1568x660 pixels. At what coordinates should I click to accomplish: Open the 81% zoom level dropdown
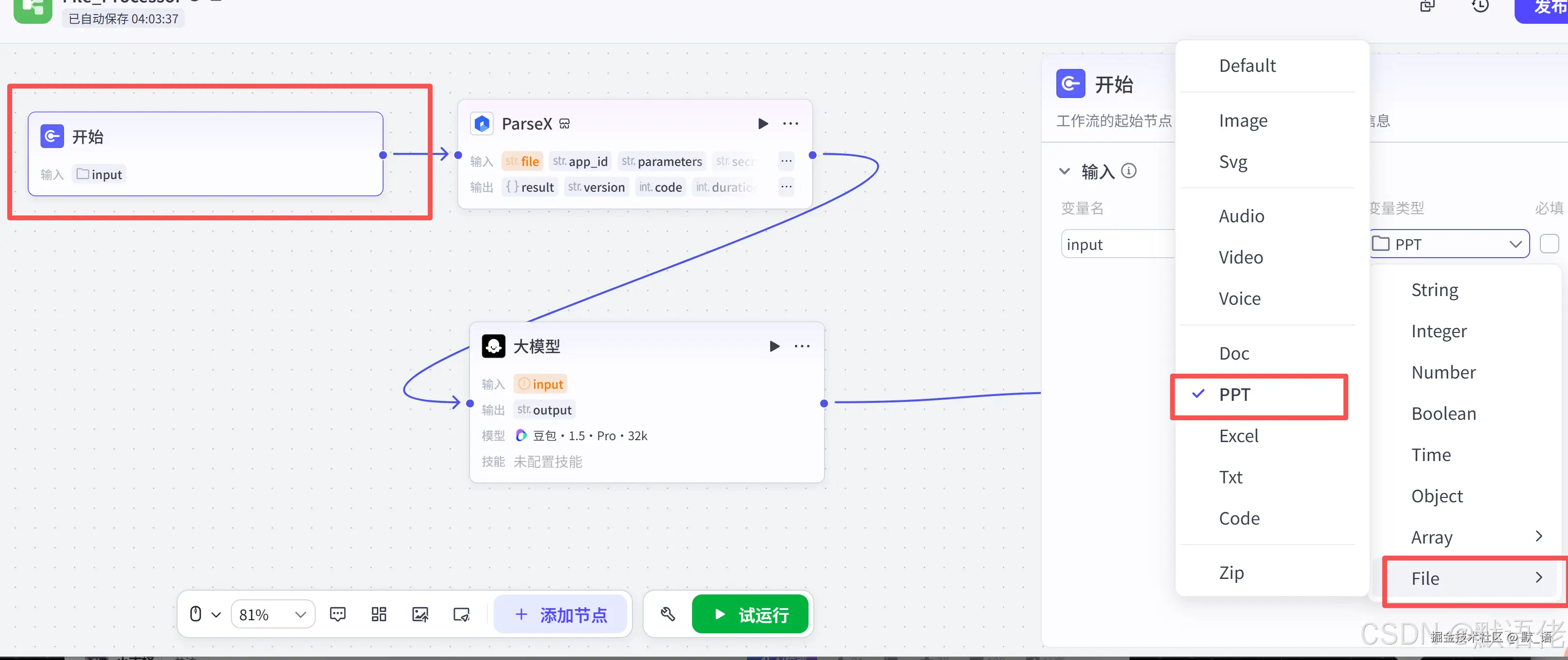point(273,614)
